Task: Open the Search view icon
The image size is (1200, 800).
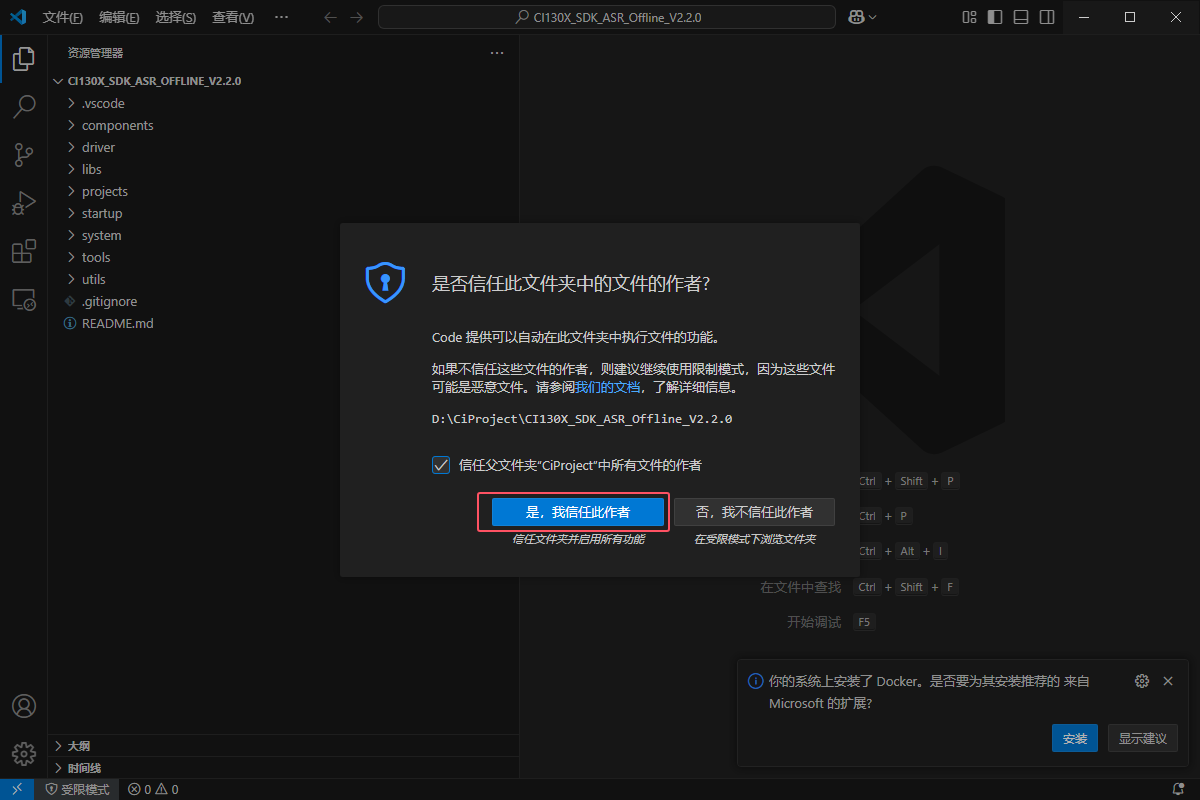Action: pyautogui.click(x=24, y=106)
